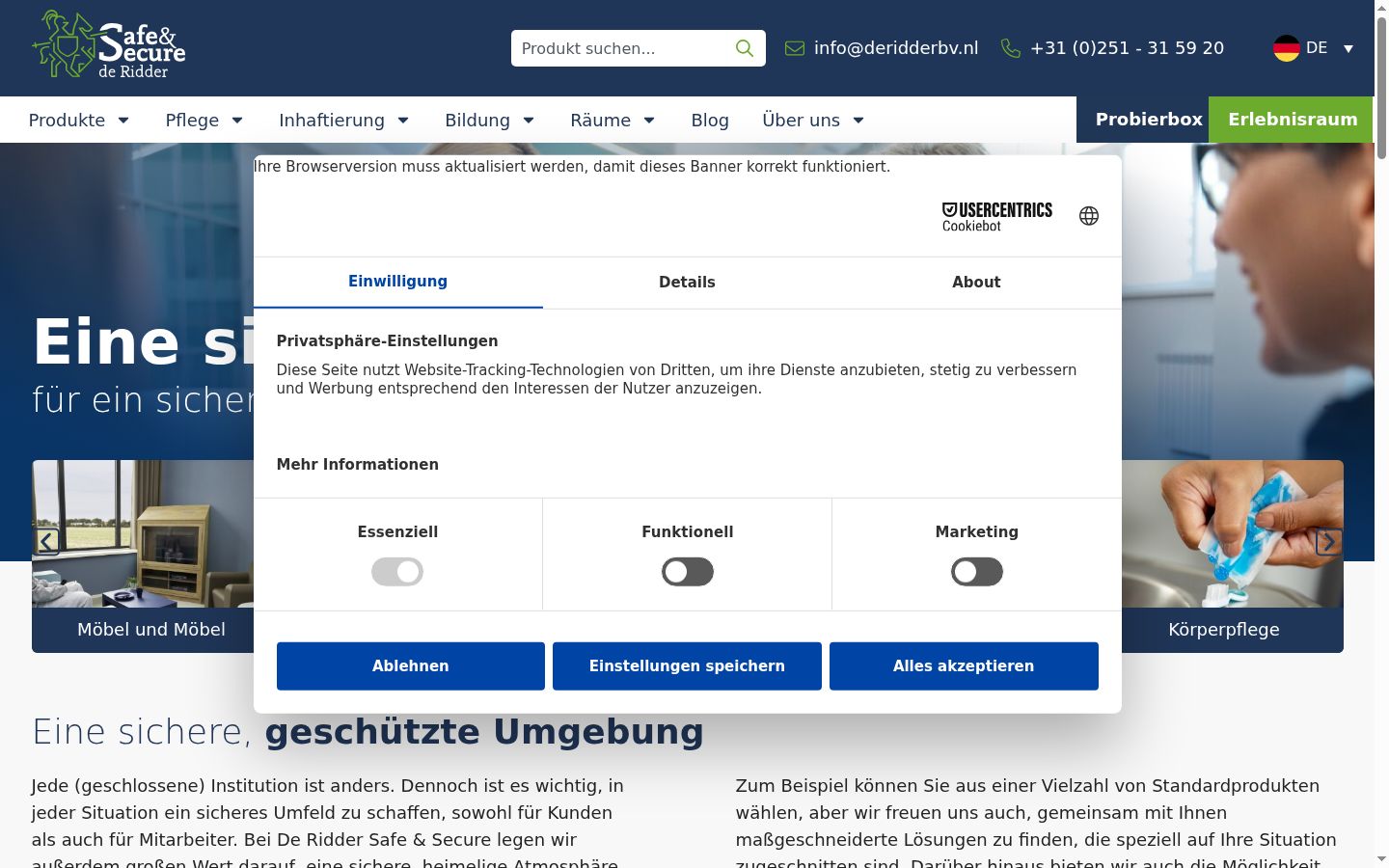This screenshot has height=868, width=1389.
Task: Click Mehr Informationen link
Action: (357, 465)
